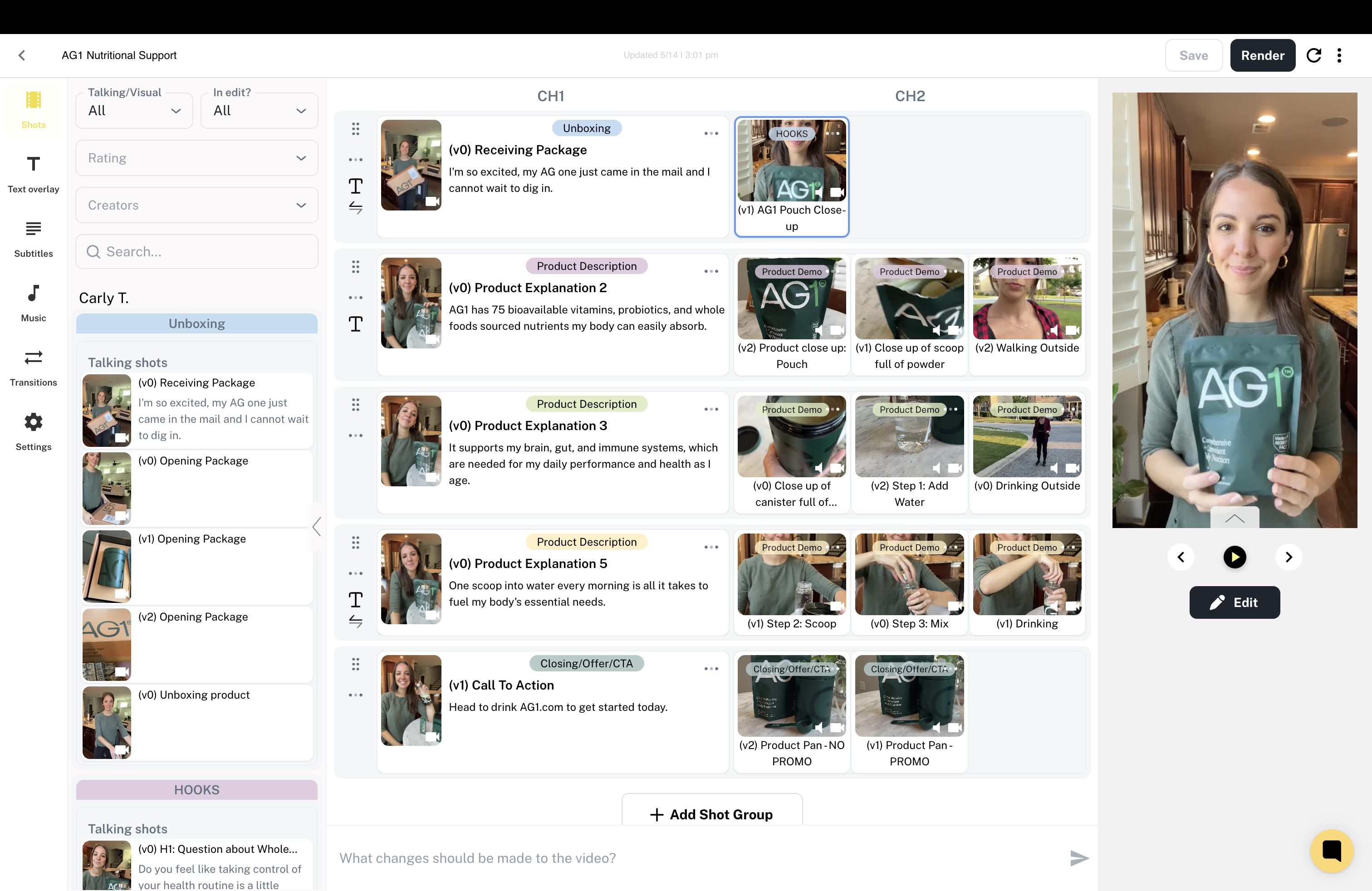The image size is (1372, 891).
Task: Open the Talking/Visual filter dropdown
Action: (x=134, y=111)
